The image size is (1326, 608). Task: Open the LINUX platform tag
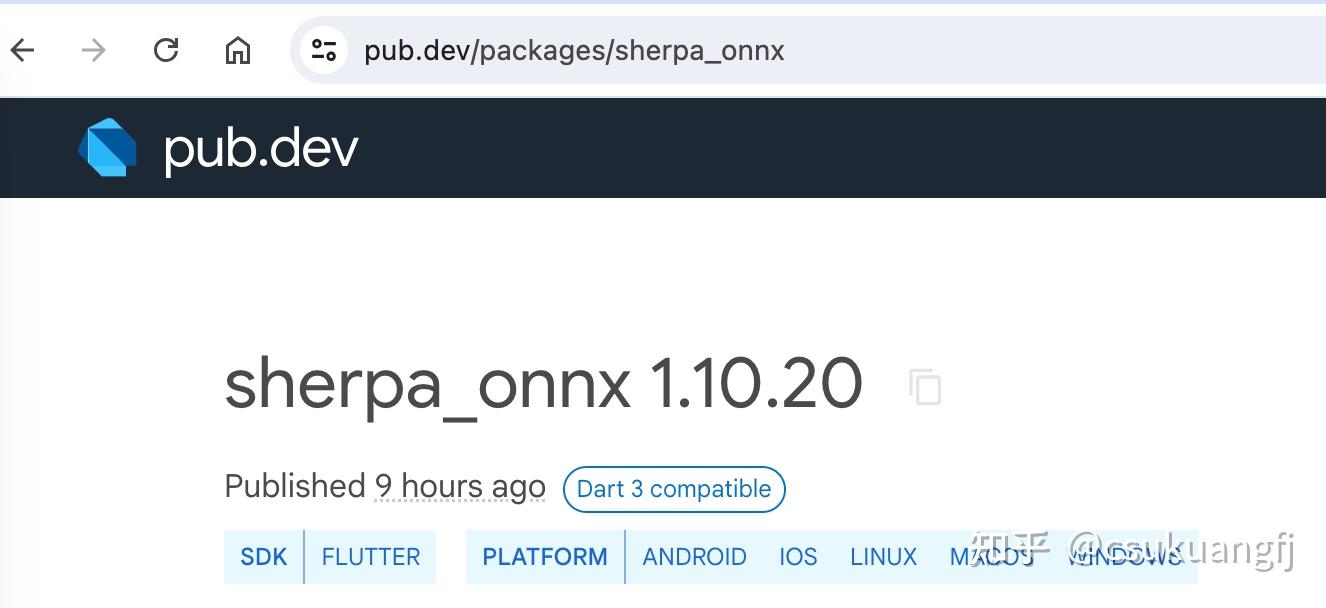coord(883,557)
